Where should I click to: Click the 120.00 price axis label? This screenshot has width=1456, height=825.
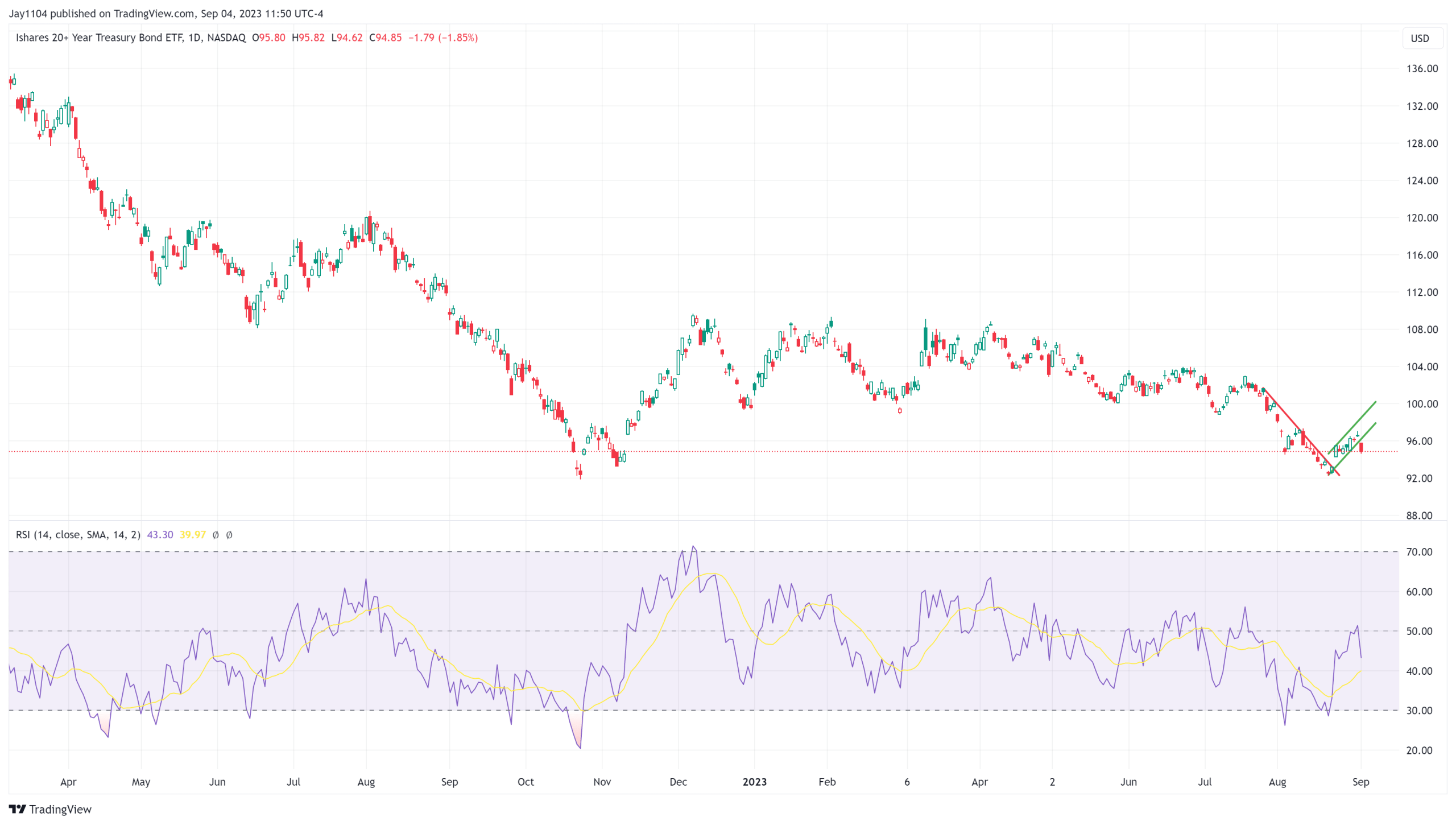1422,218
